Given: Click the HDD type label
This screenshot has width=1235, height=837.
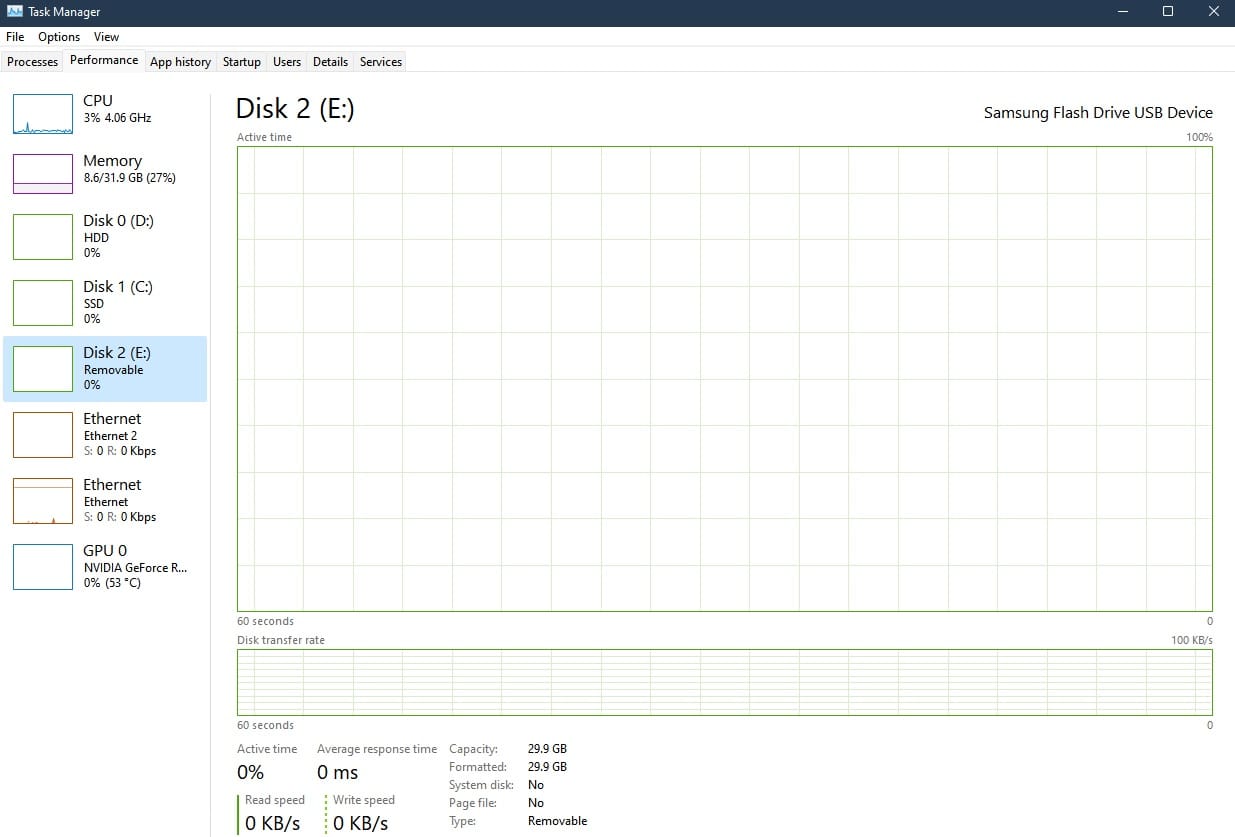Looking at the screenshot, I should point(96,238).
